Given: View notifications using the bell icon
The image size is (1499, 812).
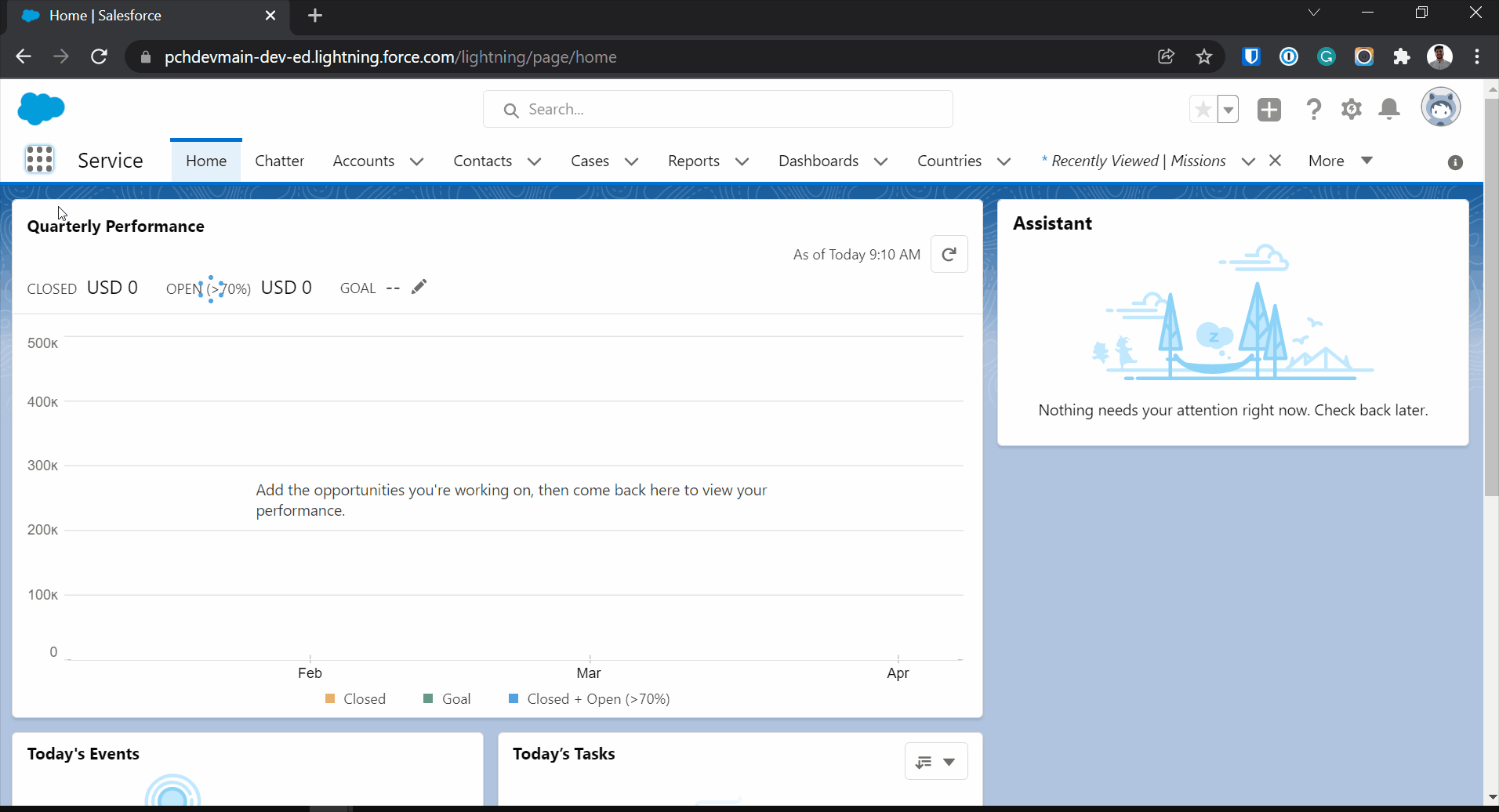Looking at the screenshot, I should tap(1388, 109).
